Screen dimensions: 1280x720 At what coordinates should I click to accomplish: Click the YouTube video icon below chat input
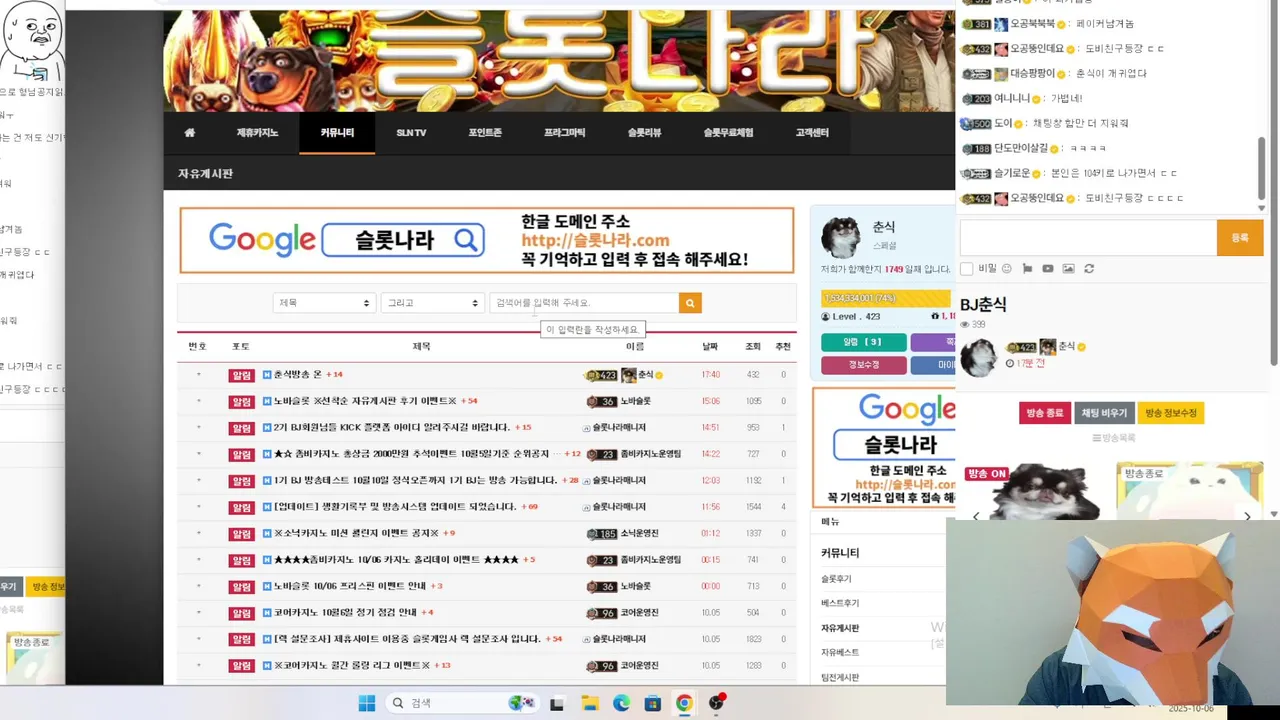point(1048,269)
